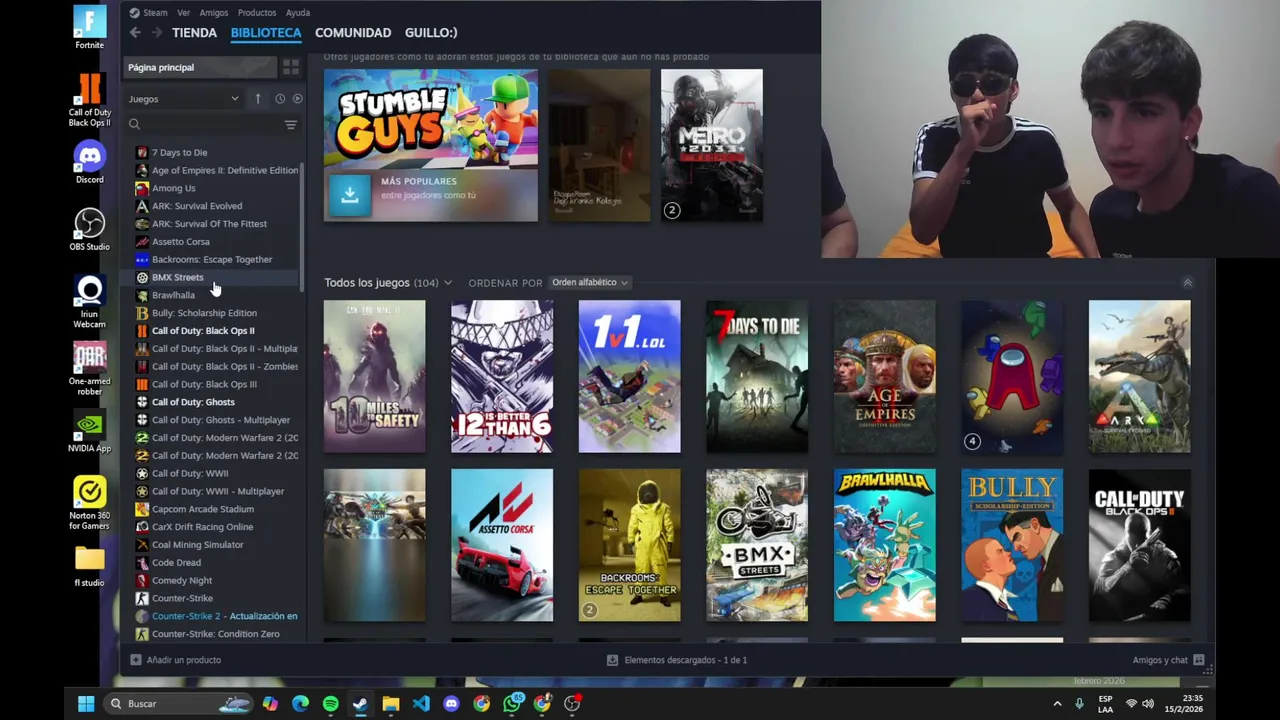Open the Productos menu

[256, 13]
